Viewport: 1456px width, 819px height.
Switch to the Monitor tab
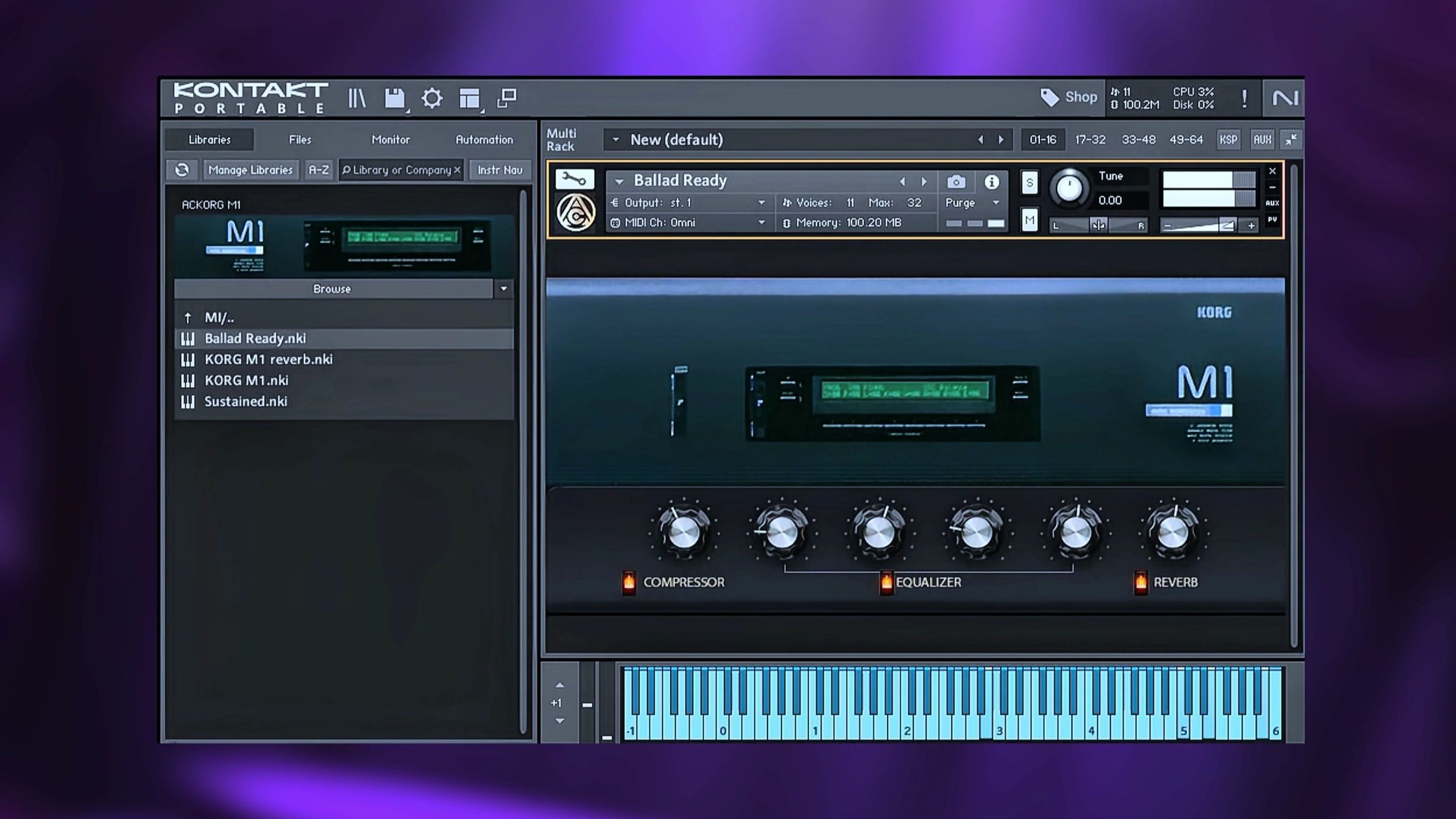click(x=391, y=140)
